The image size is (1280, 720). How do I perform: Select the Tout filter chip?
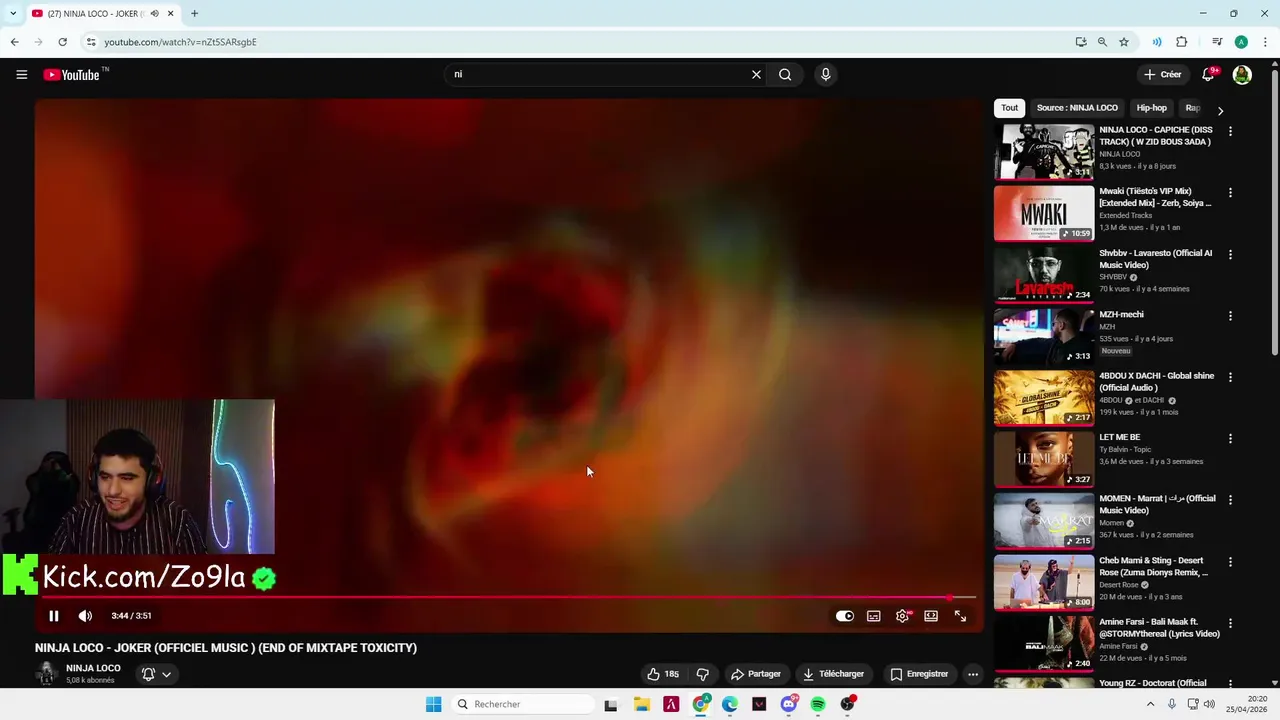click(x=1010, y=108)
